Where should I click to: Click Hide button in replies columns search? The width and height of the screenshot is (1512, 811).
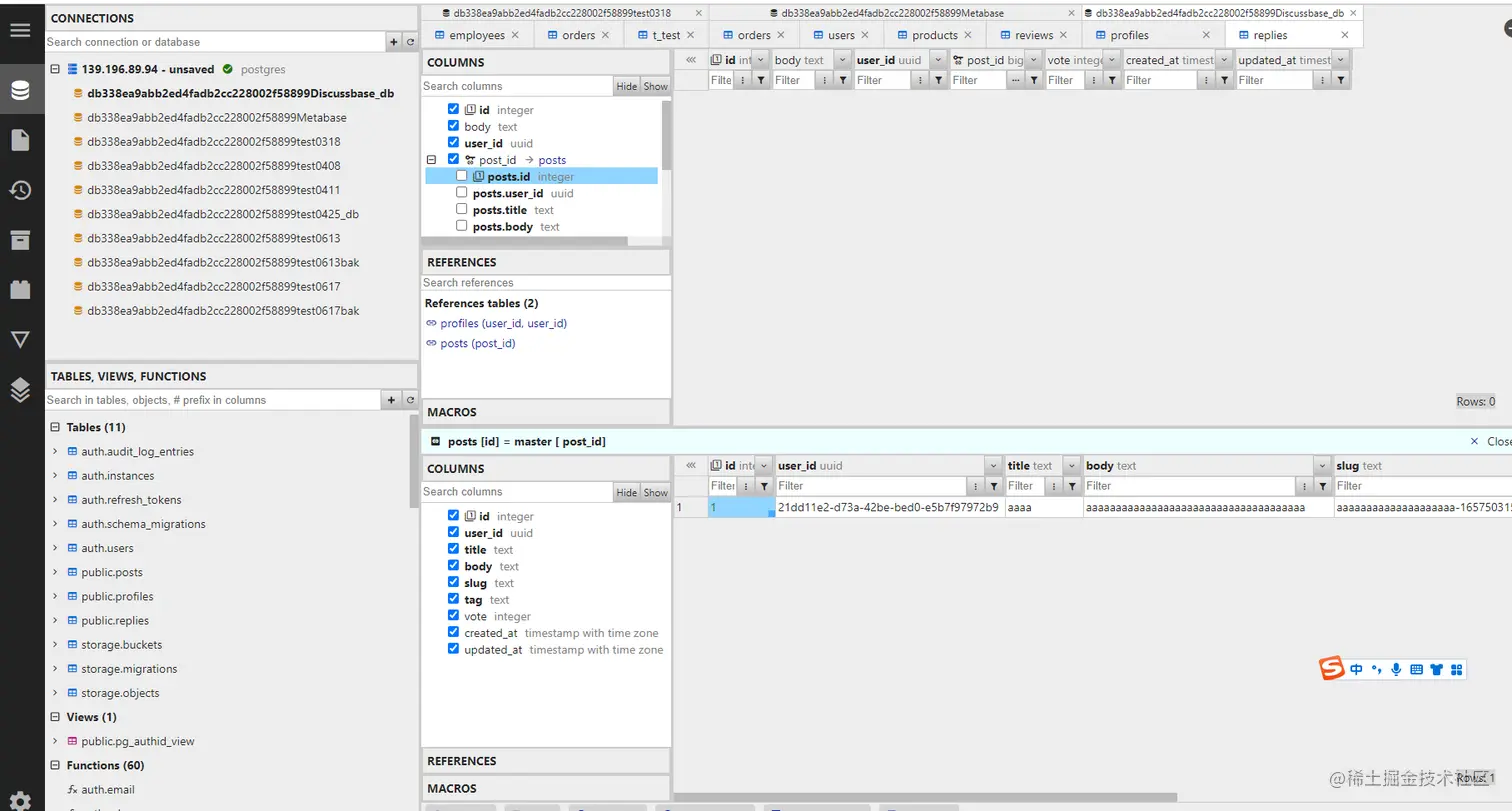(x=627, y=86)
